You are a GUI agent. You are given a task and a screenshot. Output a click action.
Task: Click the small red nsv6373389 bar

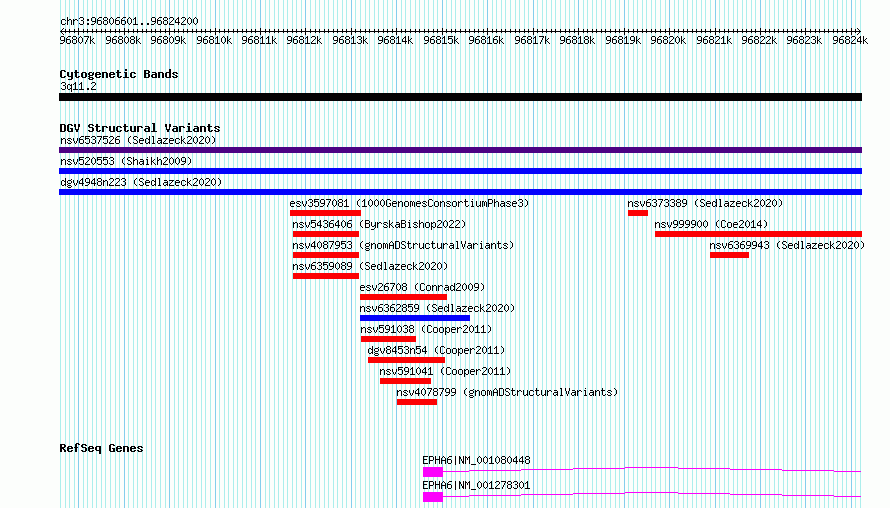tap(638, 213)
